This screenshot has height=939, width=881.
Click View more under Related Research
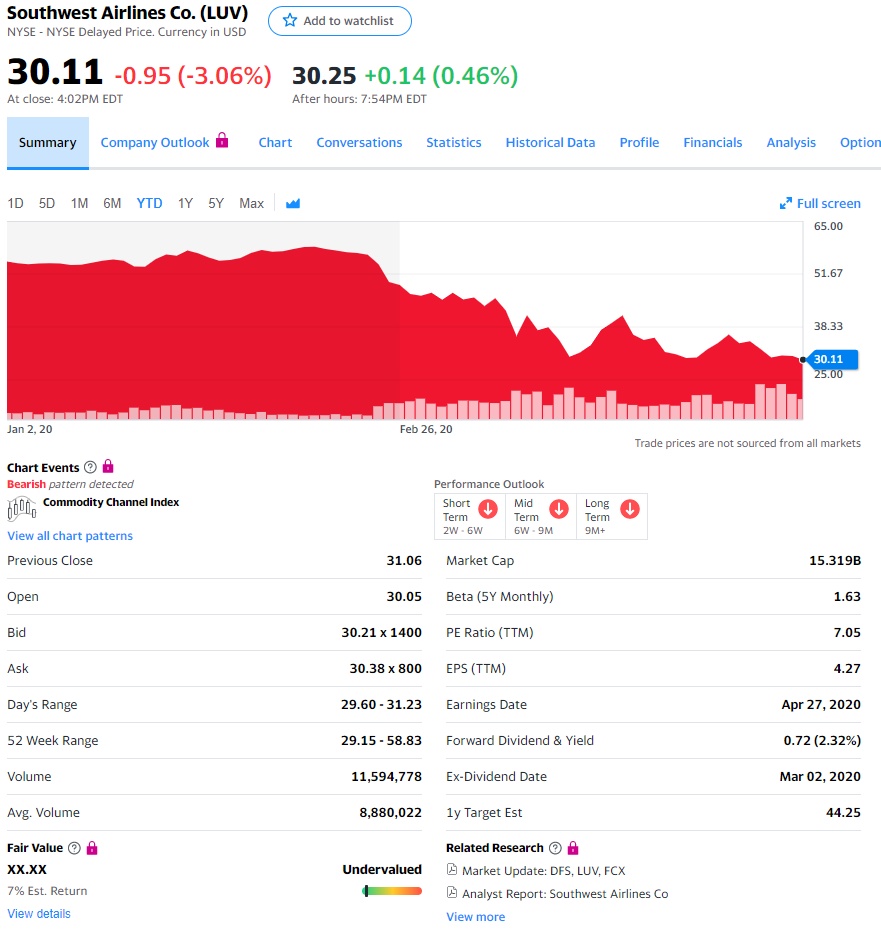coord(476,917)
